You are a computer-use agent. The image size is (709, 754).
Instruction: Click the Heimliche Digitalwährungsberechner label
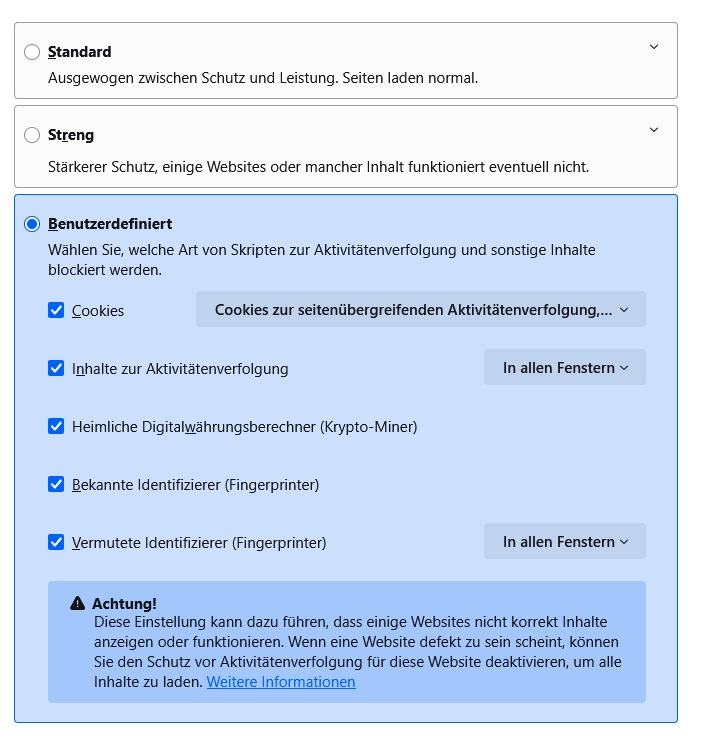point(244,427)
